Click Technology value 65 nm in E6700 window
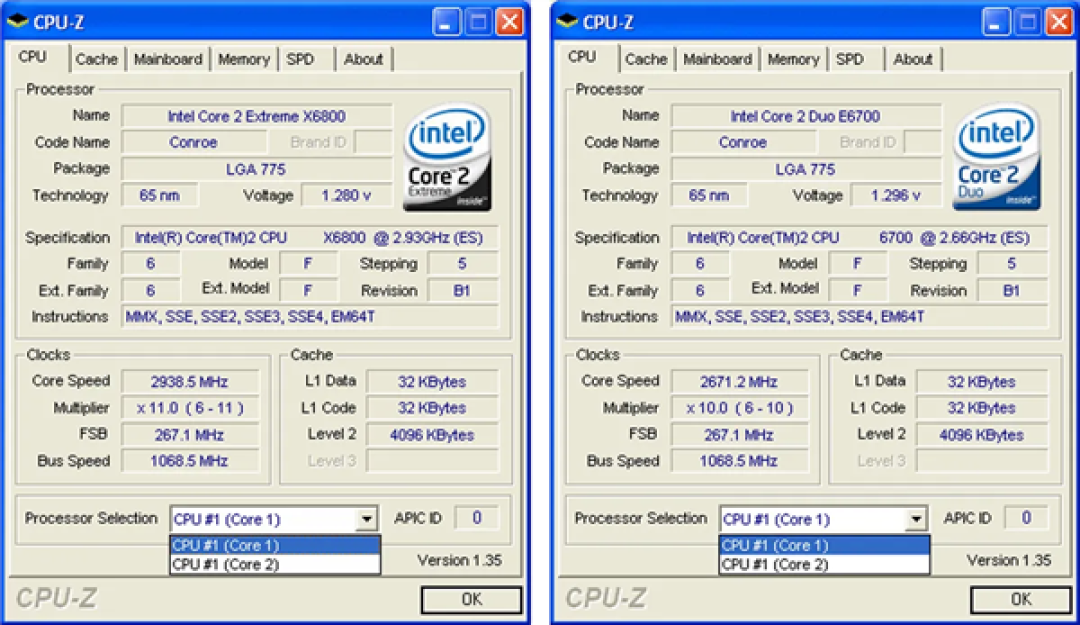1080x625 pixels. (x=709, y=196)
